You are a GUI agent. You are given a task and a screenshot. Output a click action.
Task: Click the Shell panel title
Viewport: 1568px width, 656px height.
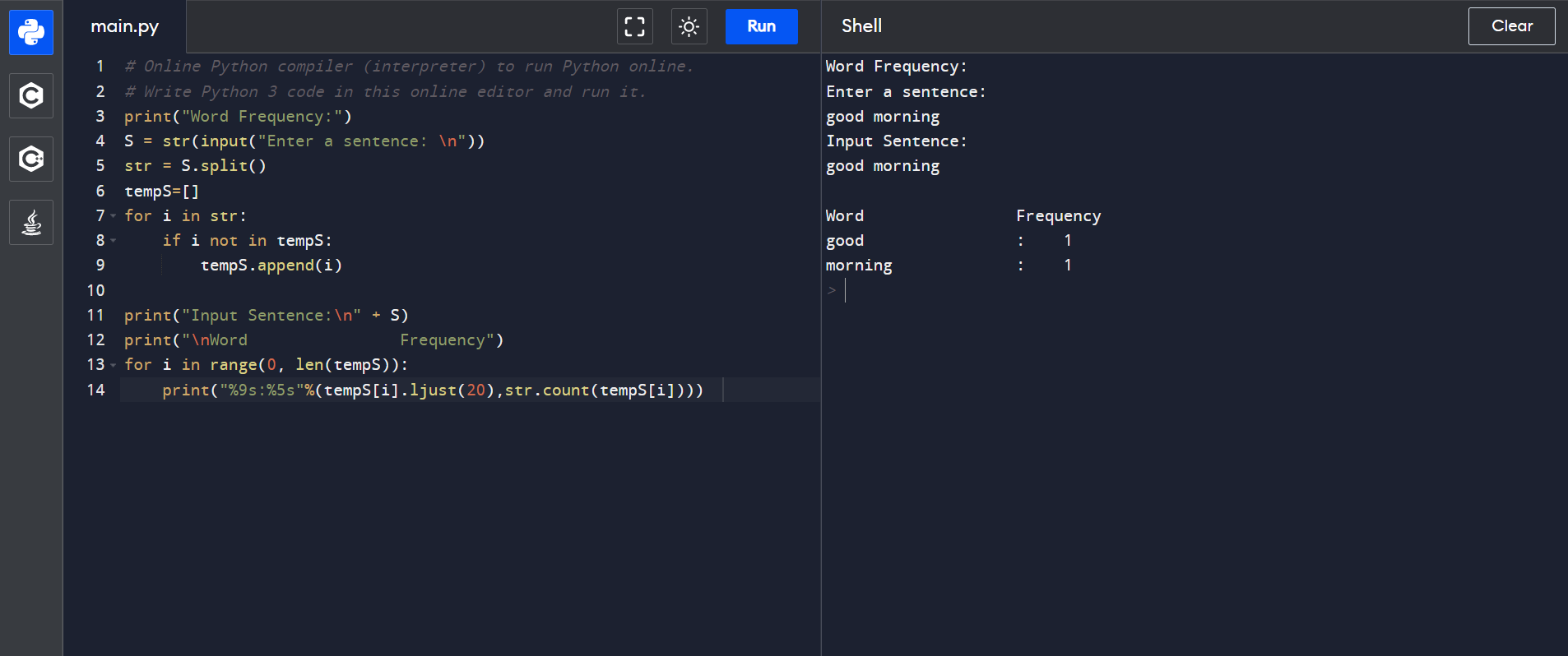coord(861,26)
